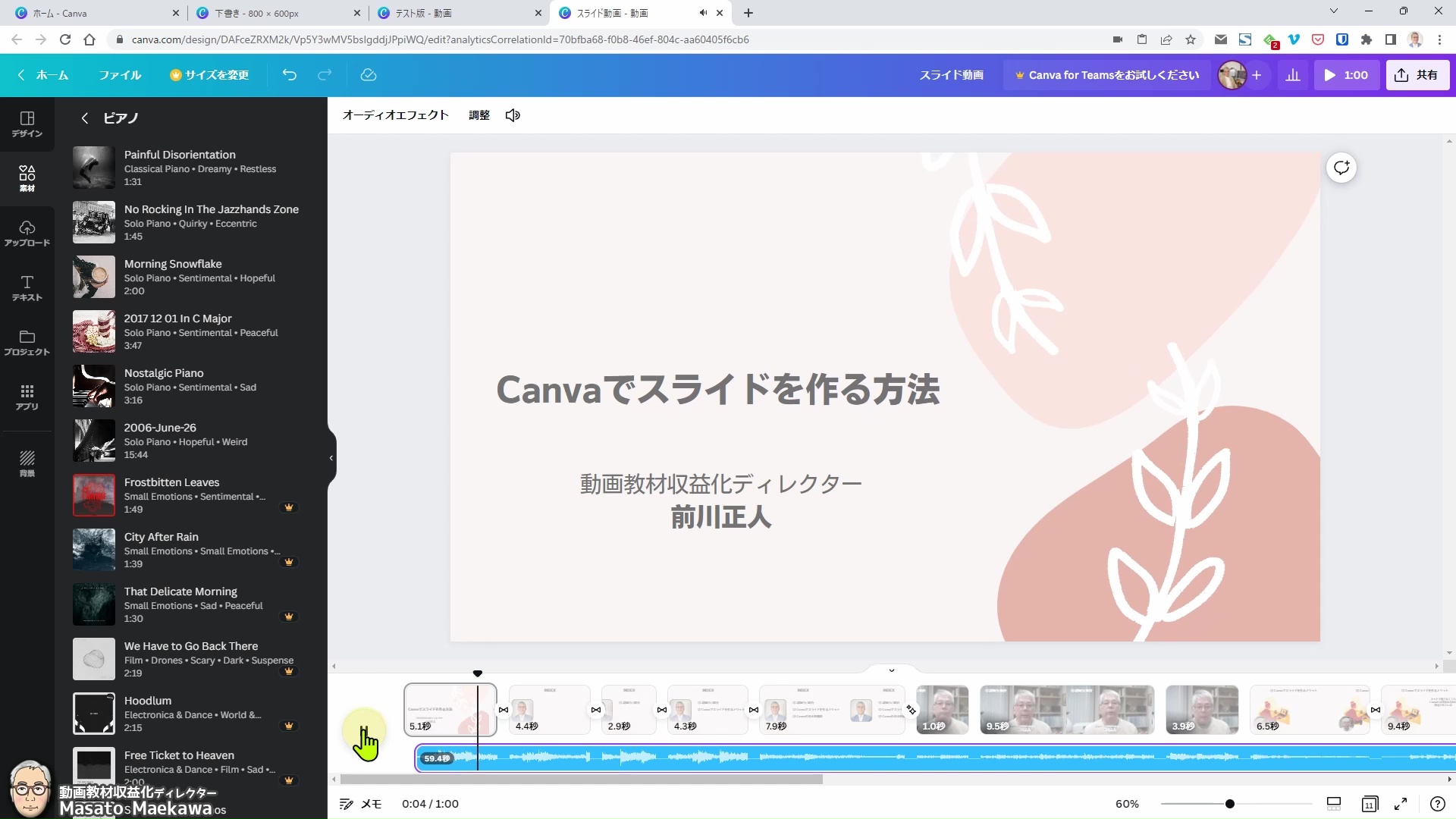The height and width of the screenshot is (819, 1456).
Task: Toggle the timeline thumbnail view icon
Action: (1334, 804)
